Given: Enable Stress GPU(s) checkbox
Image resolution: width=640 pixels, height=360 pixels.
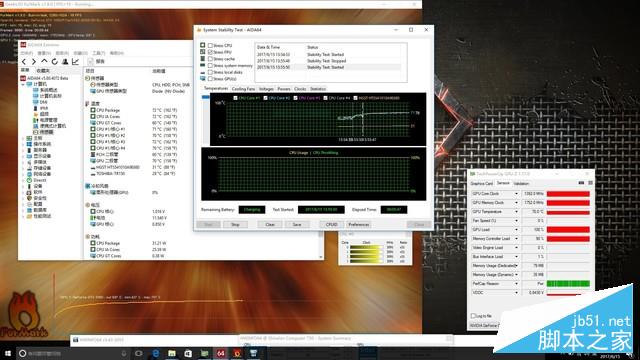Looking at the screenshot, I should pyautogui.click(x=210, y=79).
